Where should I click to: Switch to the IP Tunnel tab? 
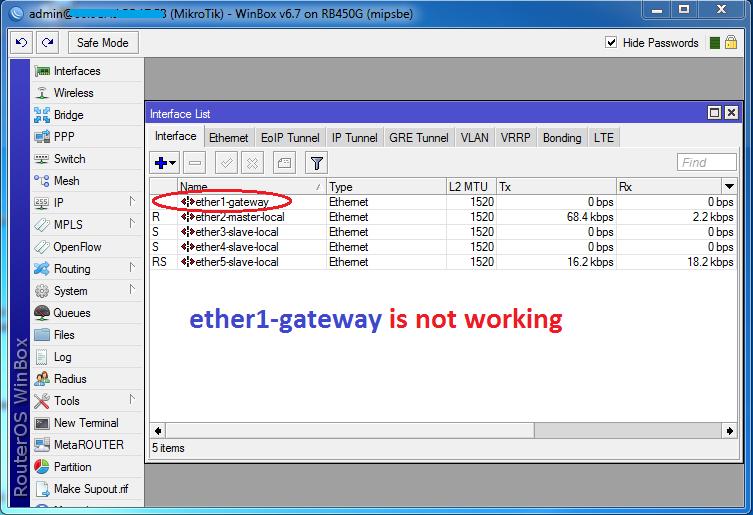[x=354, y=138]
